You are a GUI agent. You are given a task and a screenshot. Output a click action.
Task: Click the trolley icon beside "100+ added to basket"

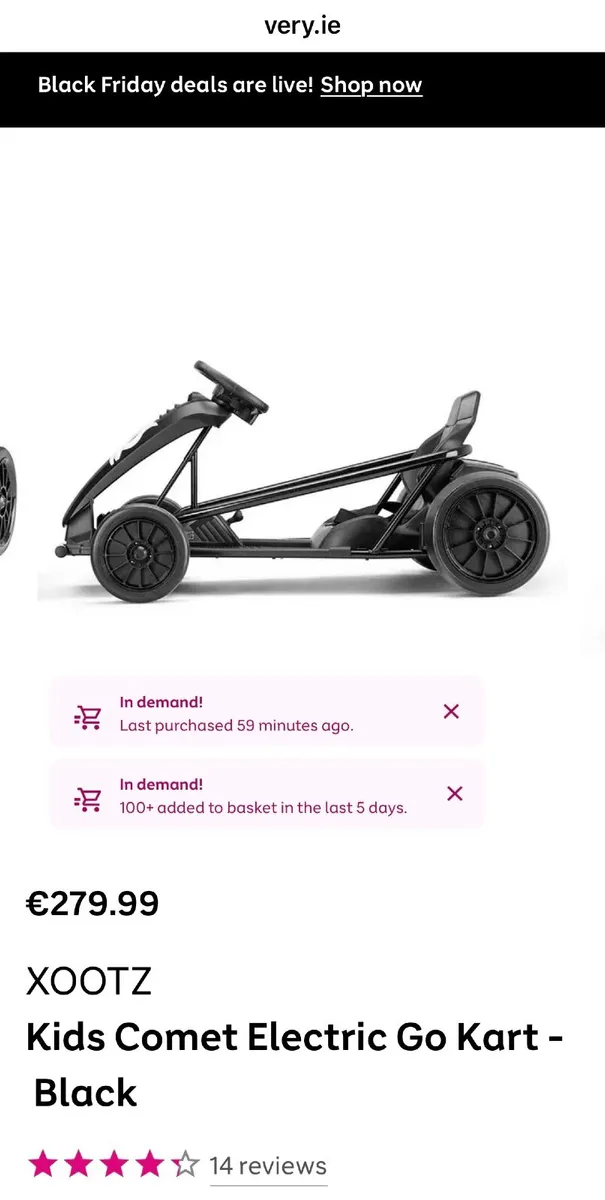(x=86, y=796)
